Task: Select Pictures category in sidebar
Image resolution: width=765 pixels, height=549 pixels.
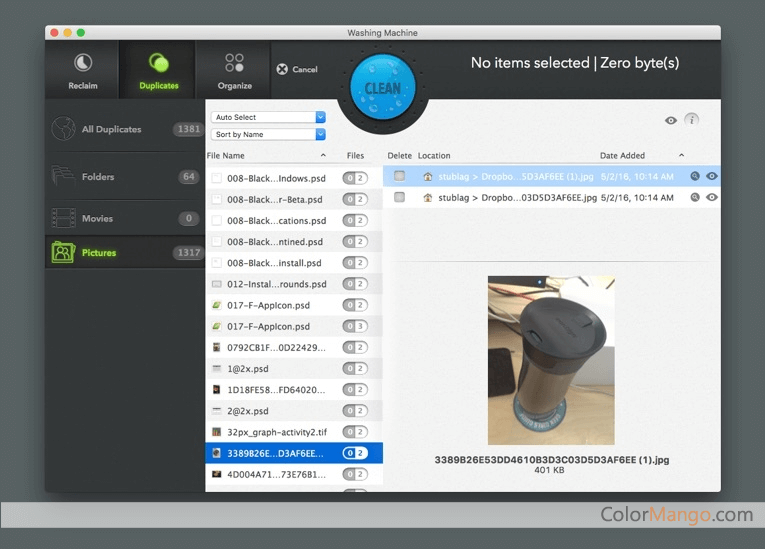Action: point(125,252)
